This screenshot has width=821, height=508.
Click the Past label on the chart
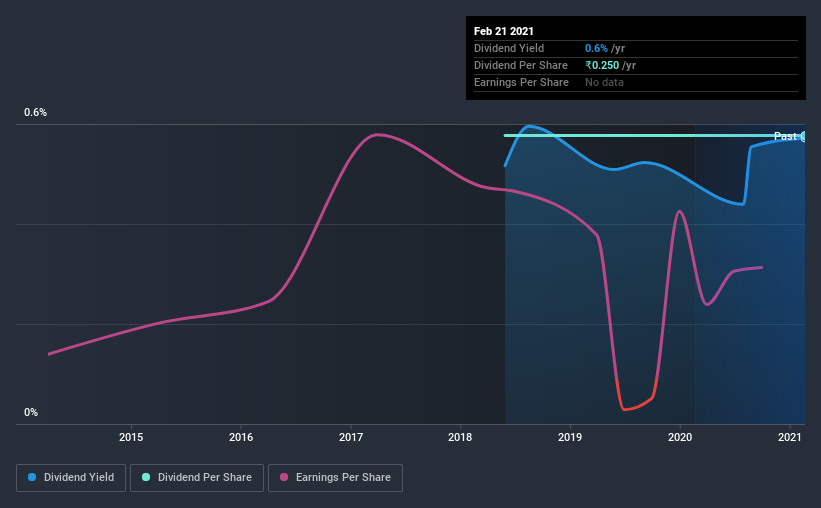[785, 136]
